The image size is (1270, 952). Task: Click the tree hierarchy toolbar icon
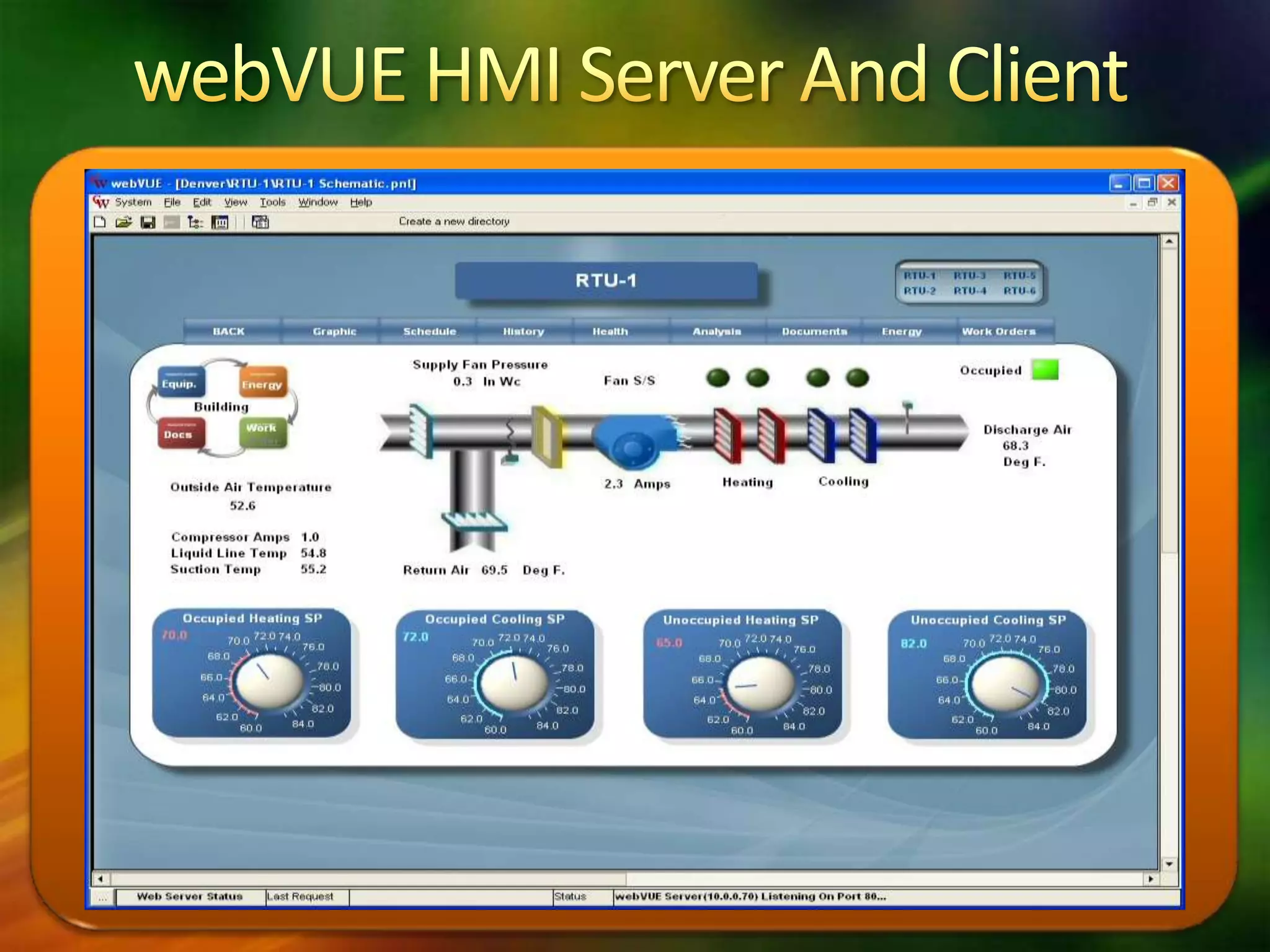coord(195,222)
